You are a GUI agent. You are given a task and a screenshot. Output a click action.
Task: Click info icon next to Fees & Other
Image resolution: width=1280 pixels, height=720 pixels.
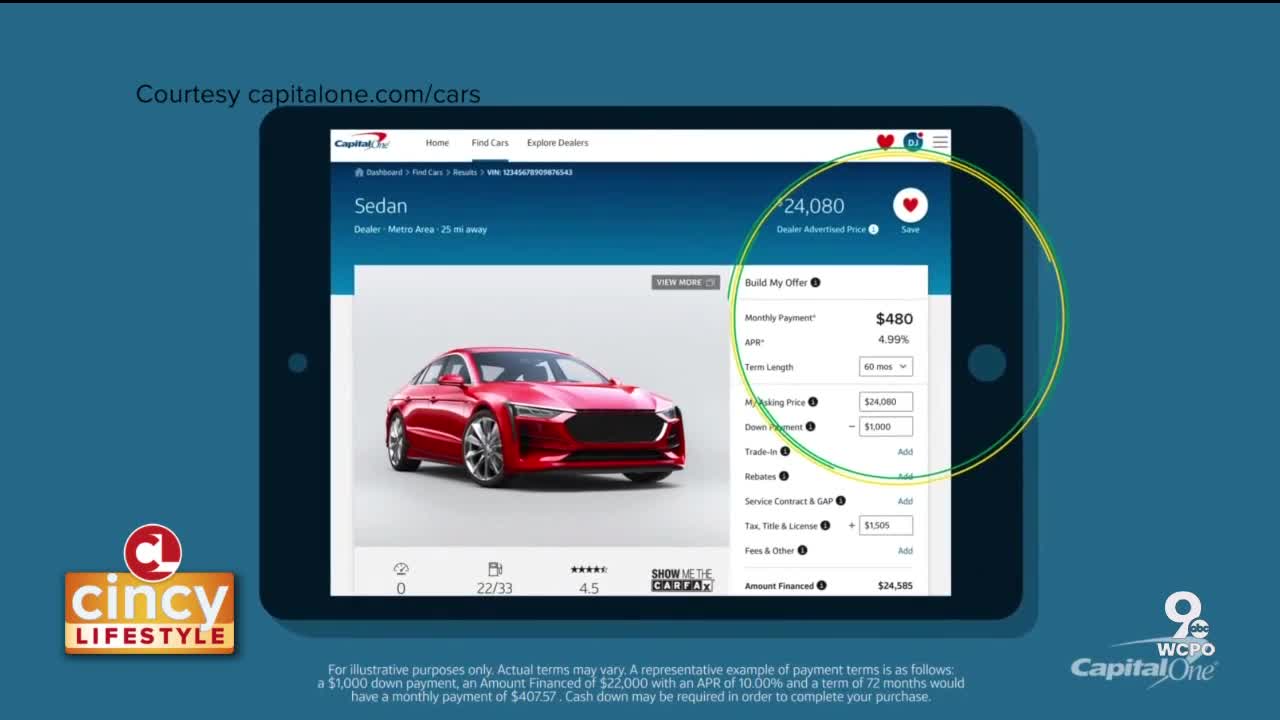[x=802, y=550]
